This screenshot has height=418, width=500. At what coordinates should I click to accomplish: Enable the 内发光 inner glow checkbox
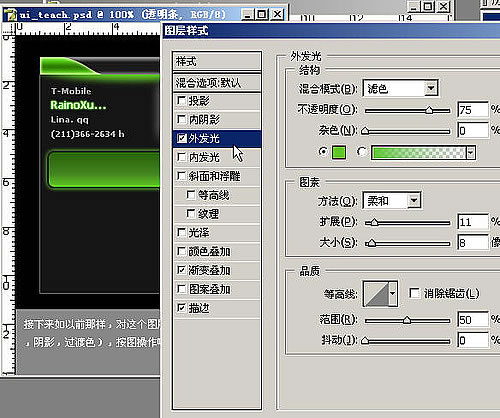point(181,157)
